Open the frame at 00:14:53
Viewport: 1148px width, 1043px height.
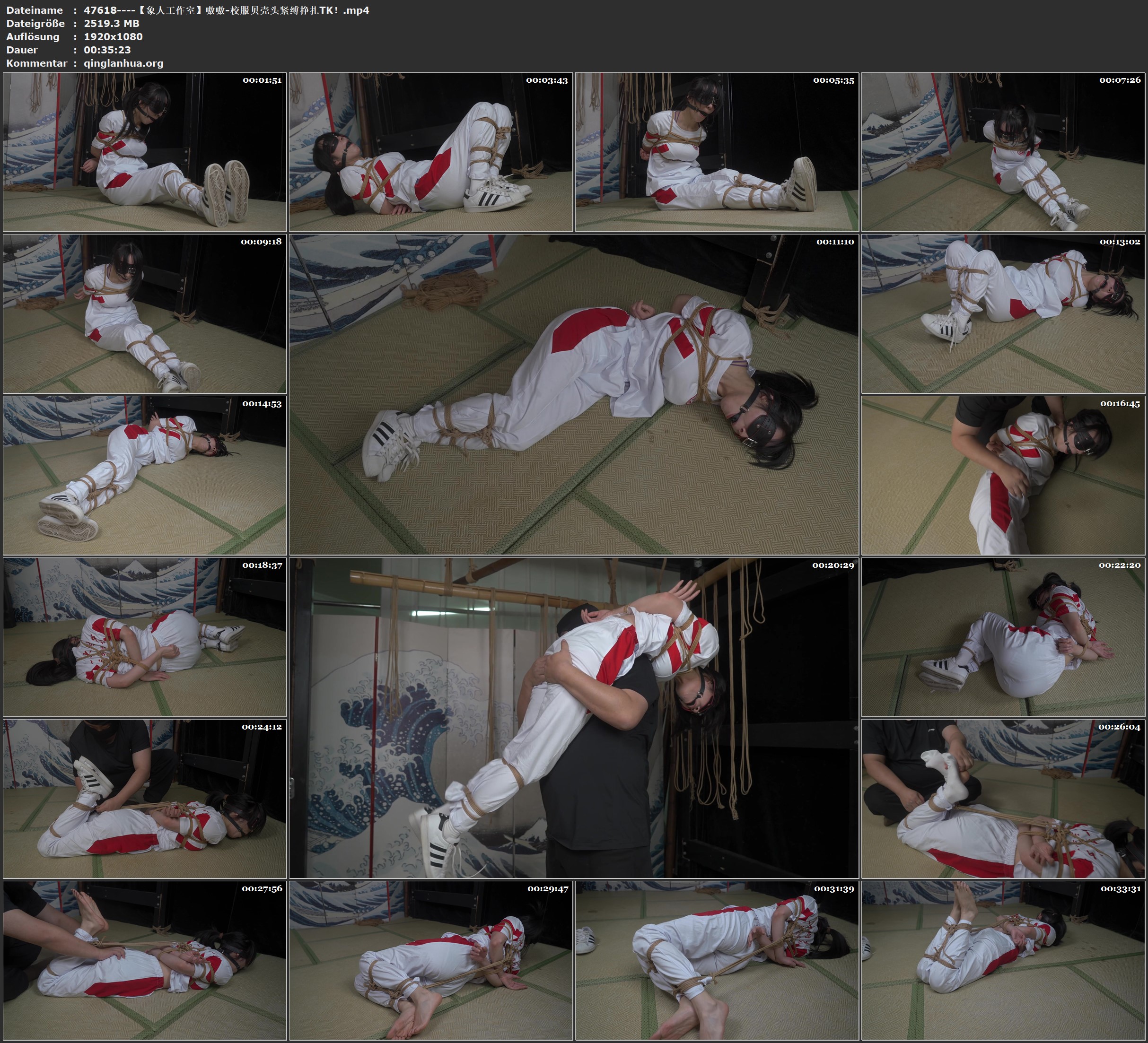pos(145,475)
